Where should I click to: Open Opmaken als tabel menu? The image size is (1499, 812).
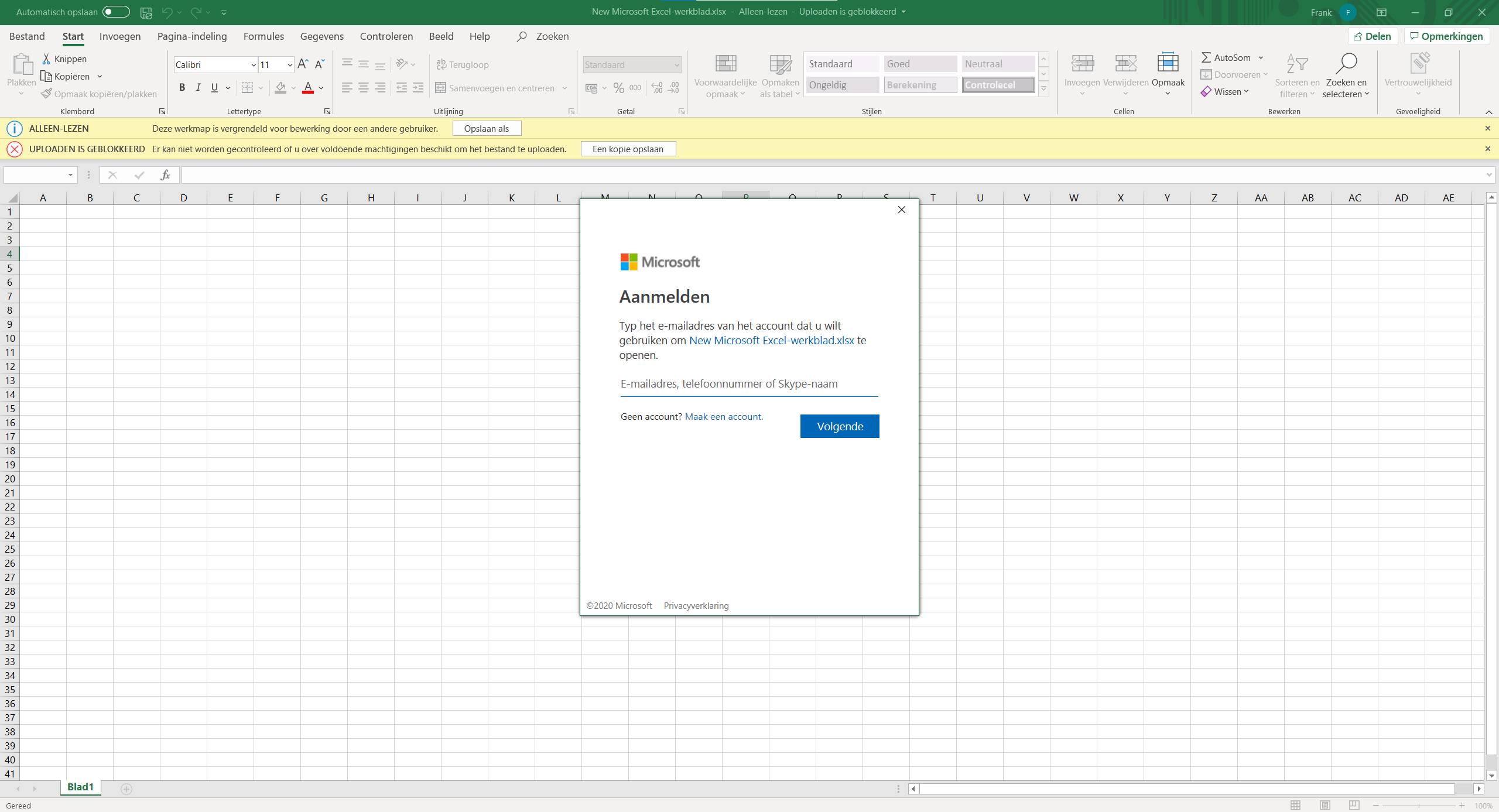780,76
